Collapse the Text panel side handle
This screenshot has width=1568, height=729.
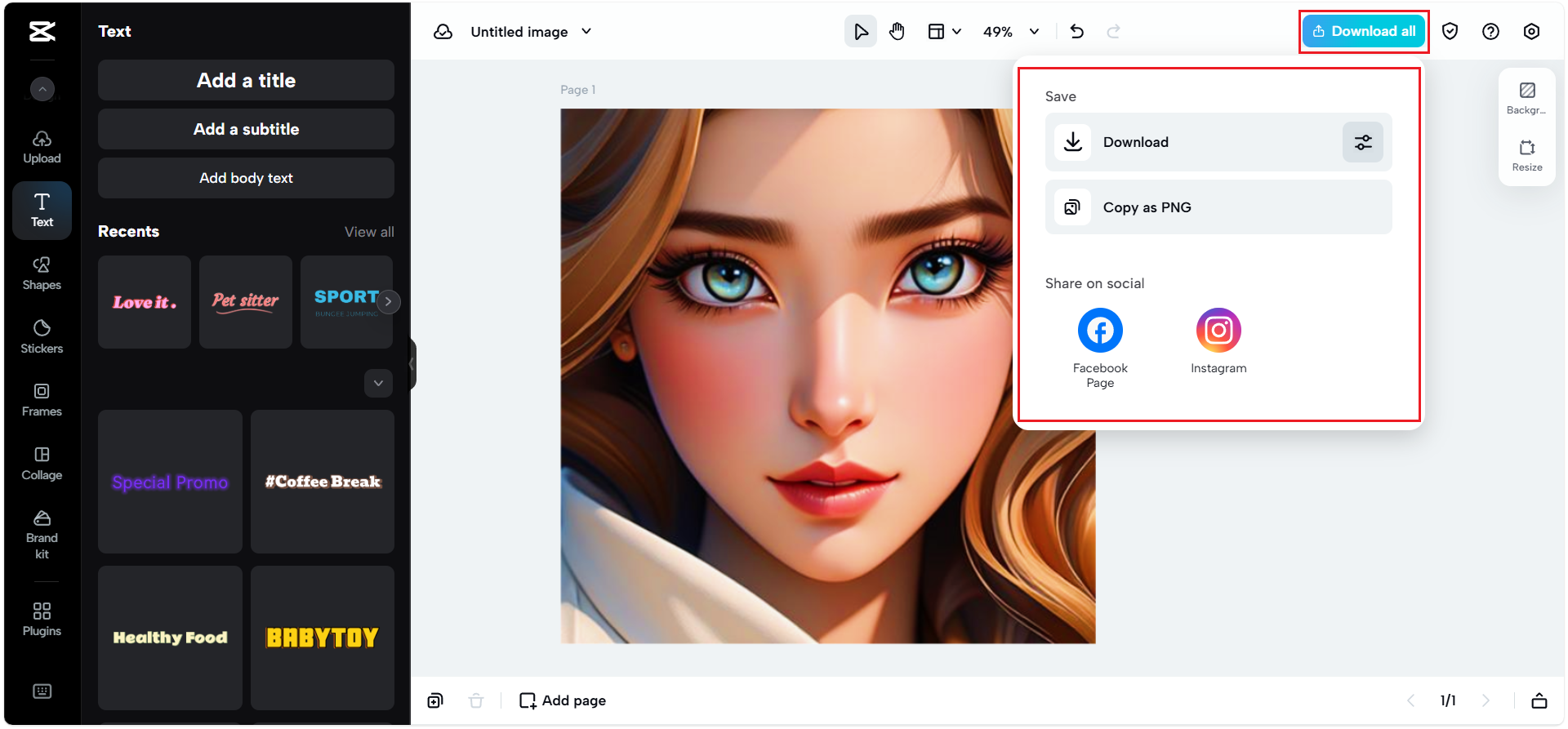pos(412,363)
